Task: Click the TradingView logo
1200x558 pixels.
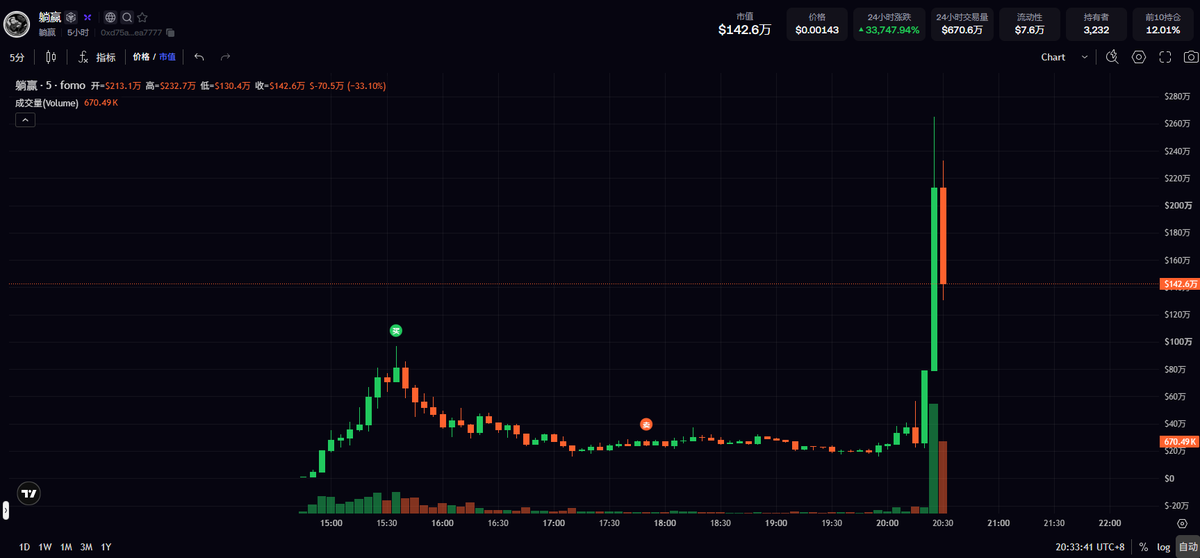Action: (29, 493)
